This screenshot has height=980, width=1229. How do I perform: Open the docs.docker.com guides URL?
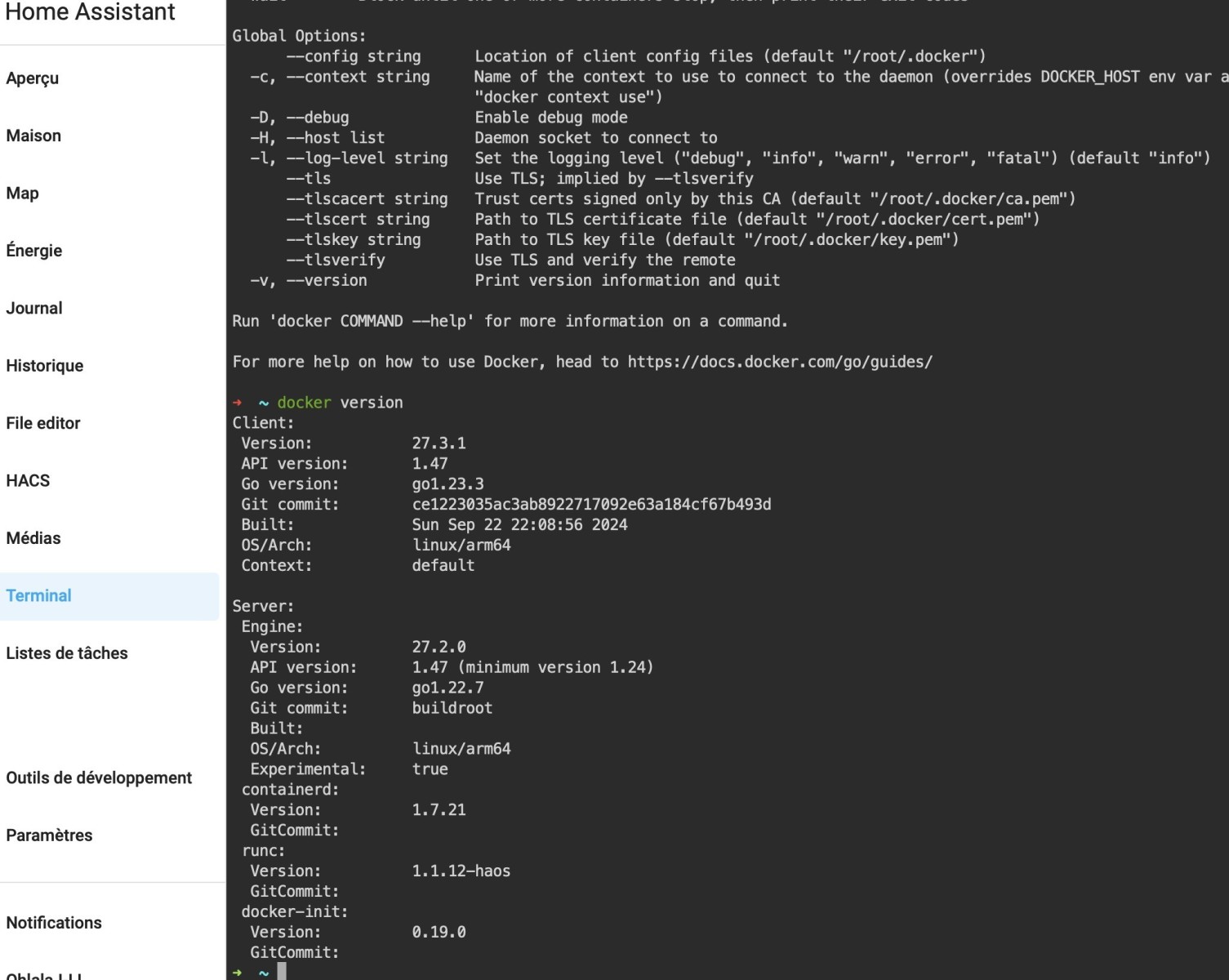pyautogui.click(x=780, y=362)
